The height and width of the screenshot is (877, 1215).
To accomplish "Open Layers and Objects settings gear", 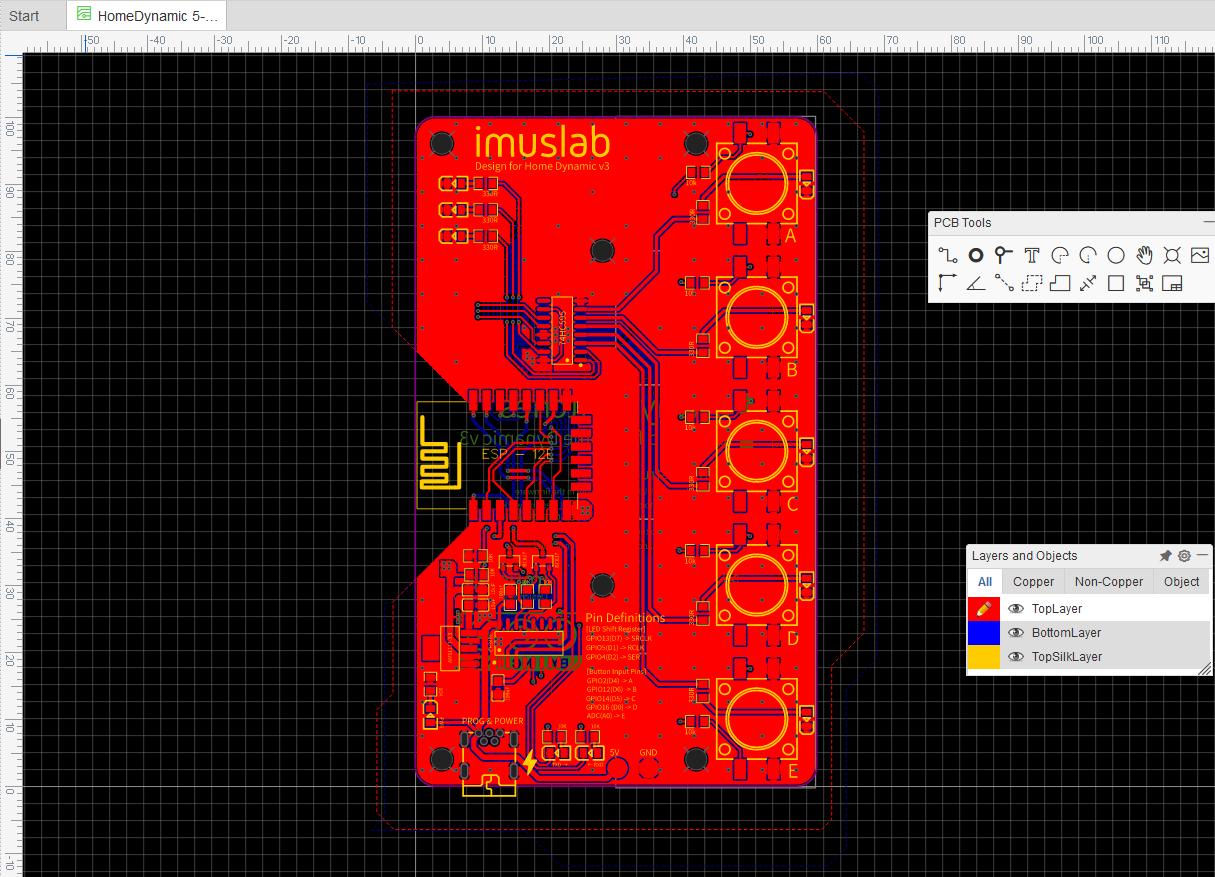I will [x=1184, y=555].
